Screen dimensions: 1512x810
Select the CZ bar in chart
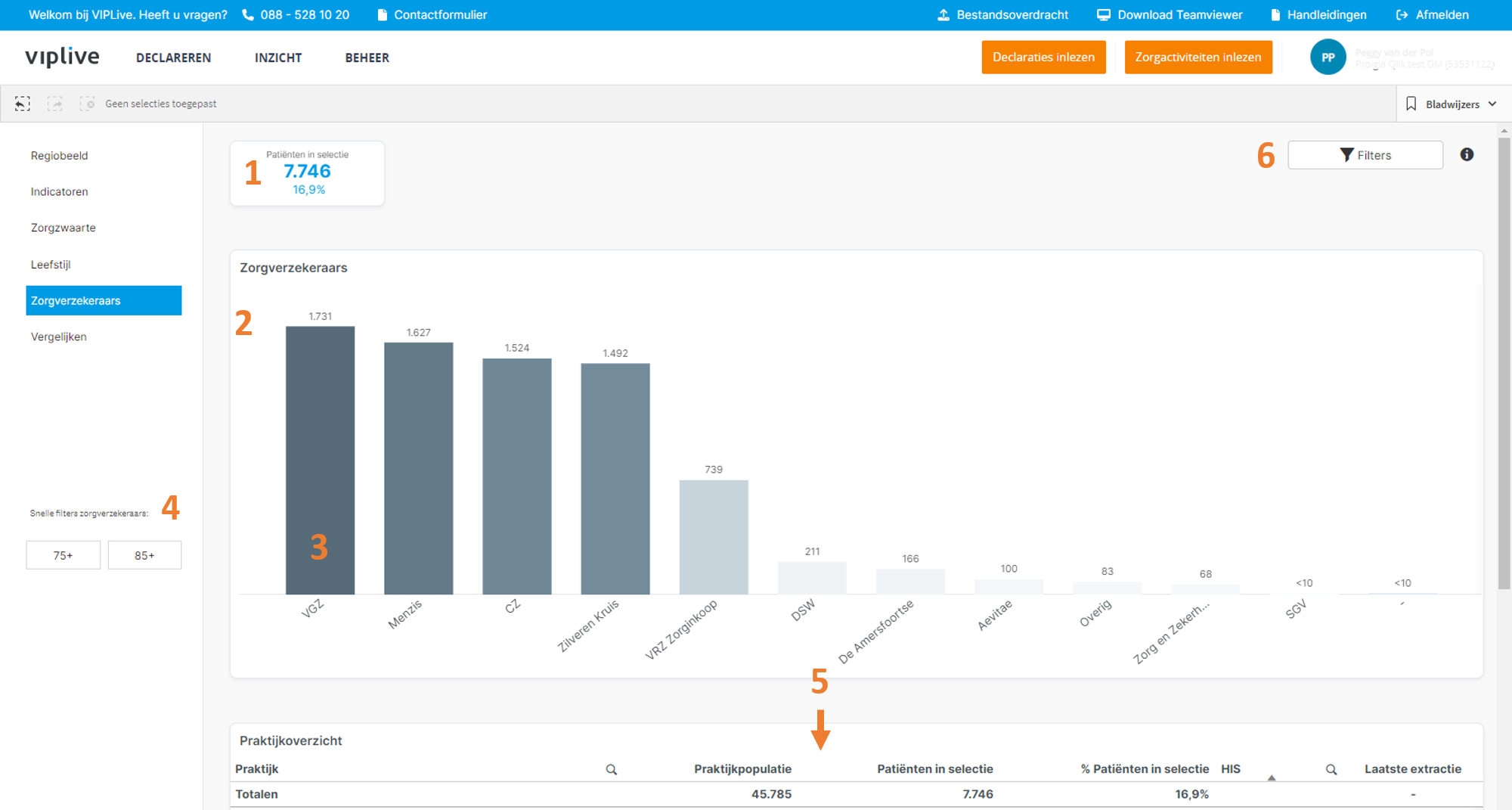[516, 476]
